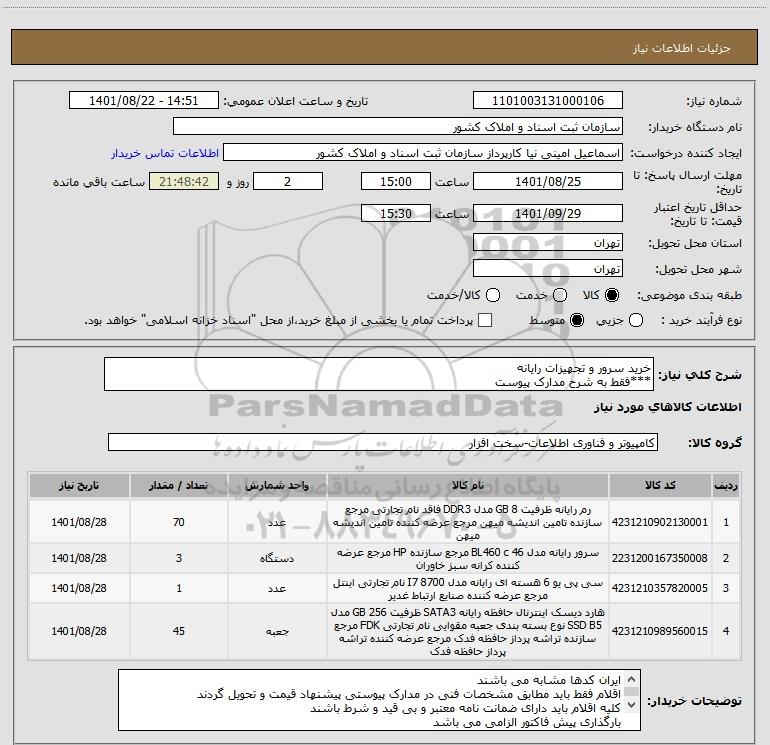Viewport: 770px width, 745px height.
Task: Click quantity 45 in row 4
Action: click(x=179, y=631)
